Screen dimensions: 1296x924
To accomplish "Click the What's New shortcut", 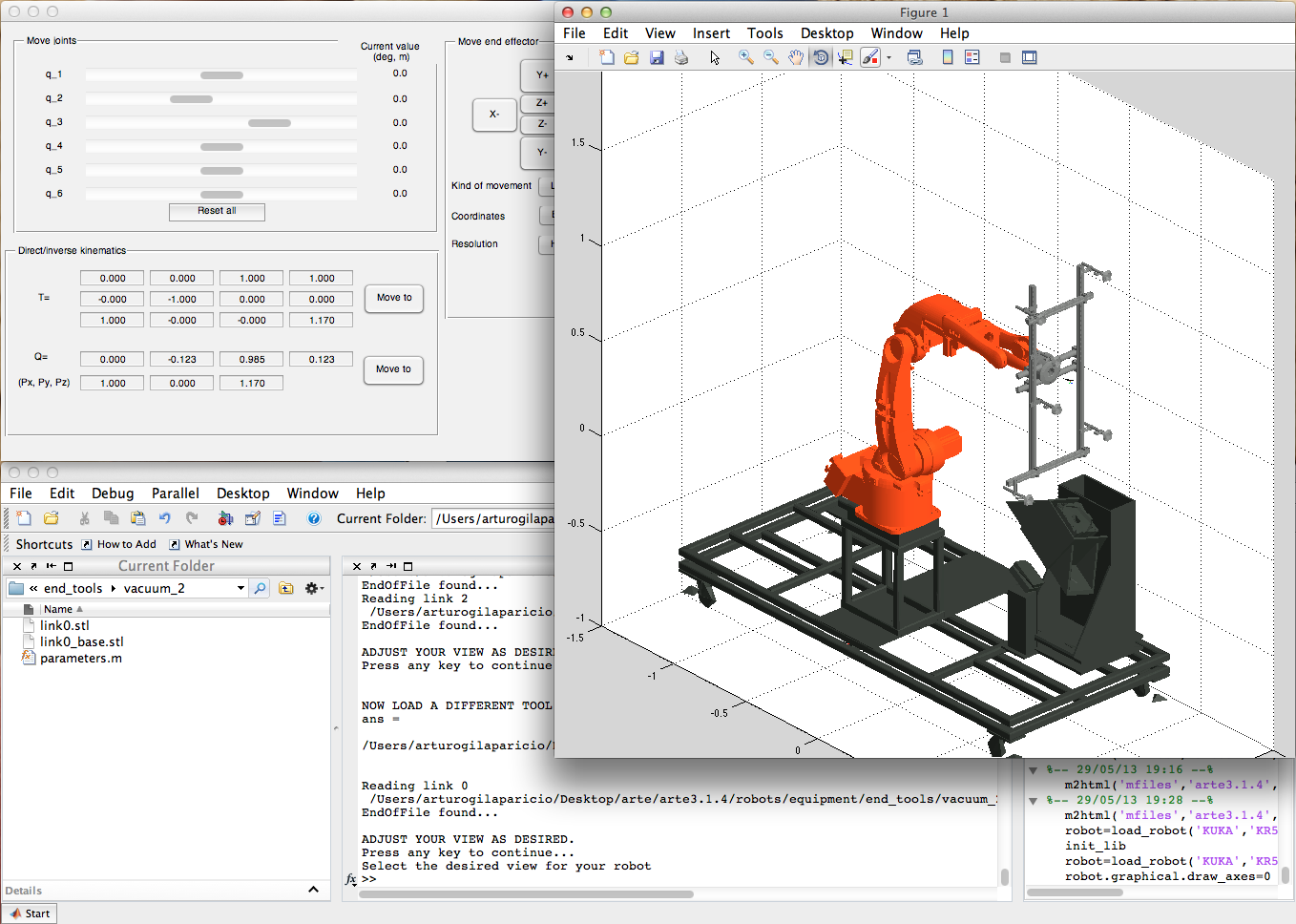I will (x=206, y=544).
